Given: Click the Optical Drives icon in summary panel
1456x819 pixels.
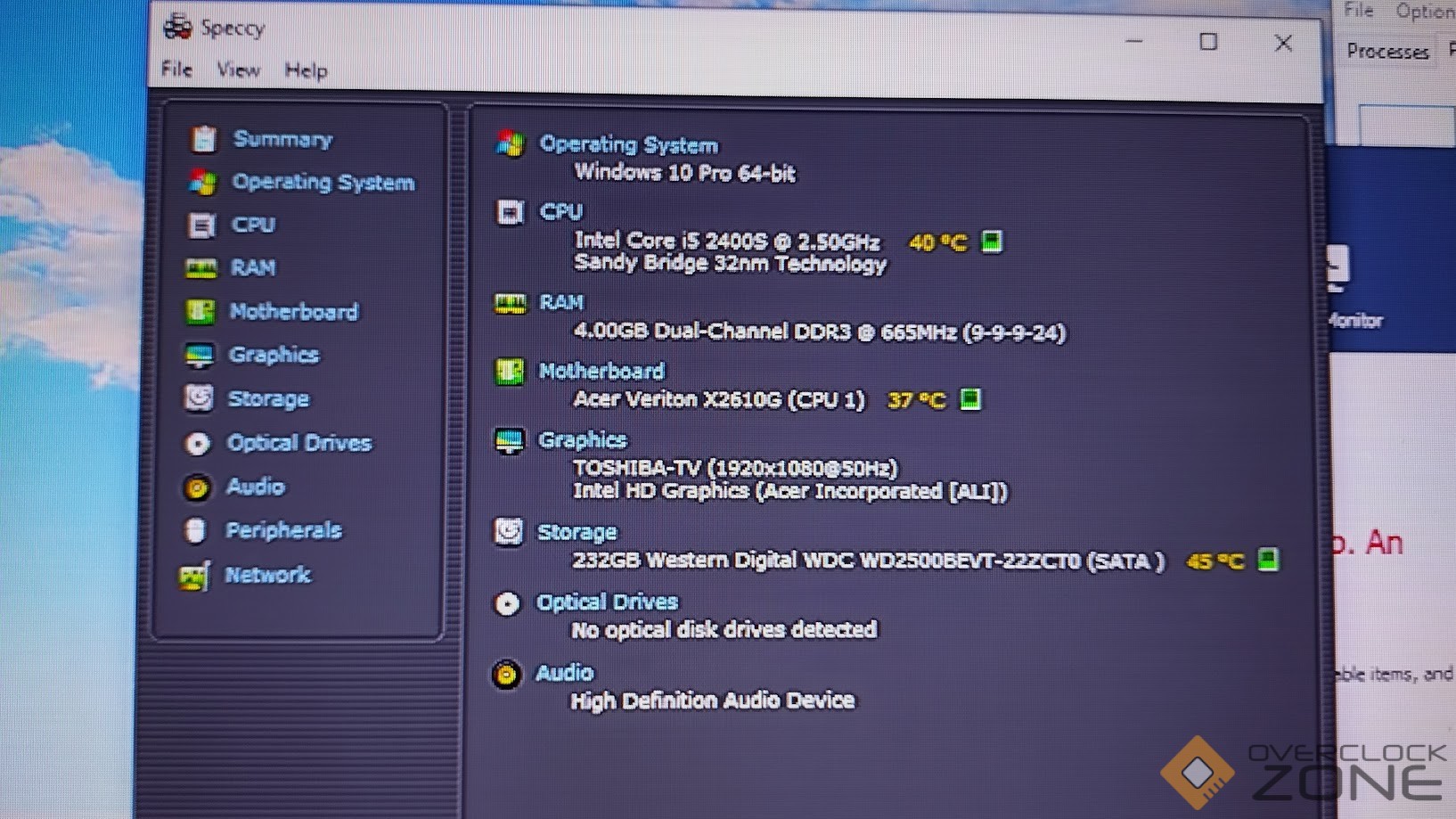Looking at the screenshot, I should [507, 604].
